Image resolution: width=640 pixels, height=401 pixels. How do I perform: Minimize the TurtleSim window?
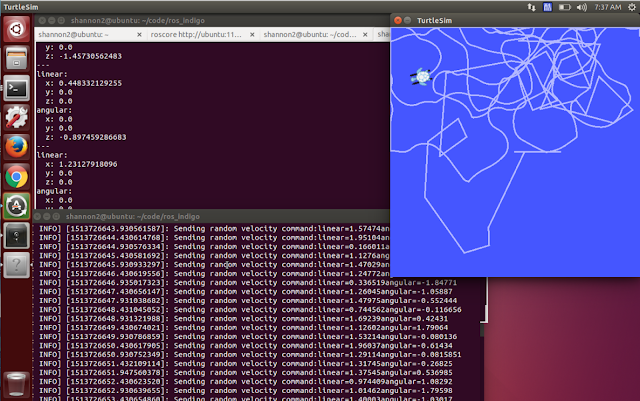(407, 20)
